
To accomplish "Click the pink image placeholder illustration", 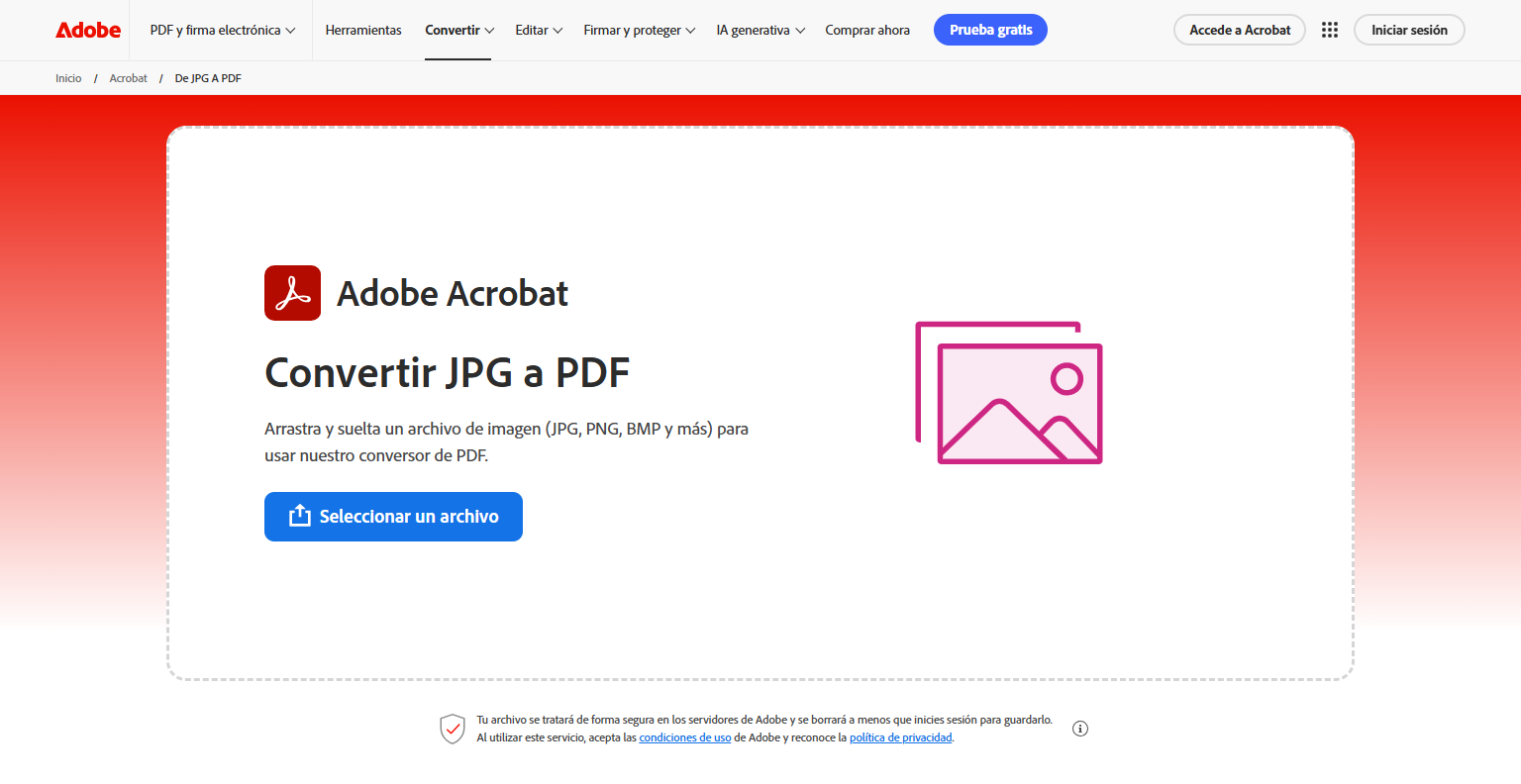I will pyautogui.click(x=1009, y=392).
